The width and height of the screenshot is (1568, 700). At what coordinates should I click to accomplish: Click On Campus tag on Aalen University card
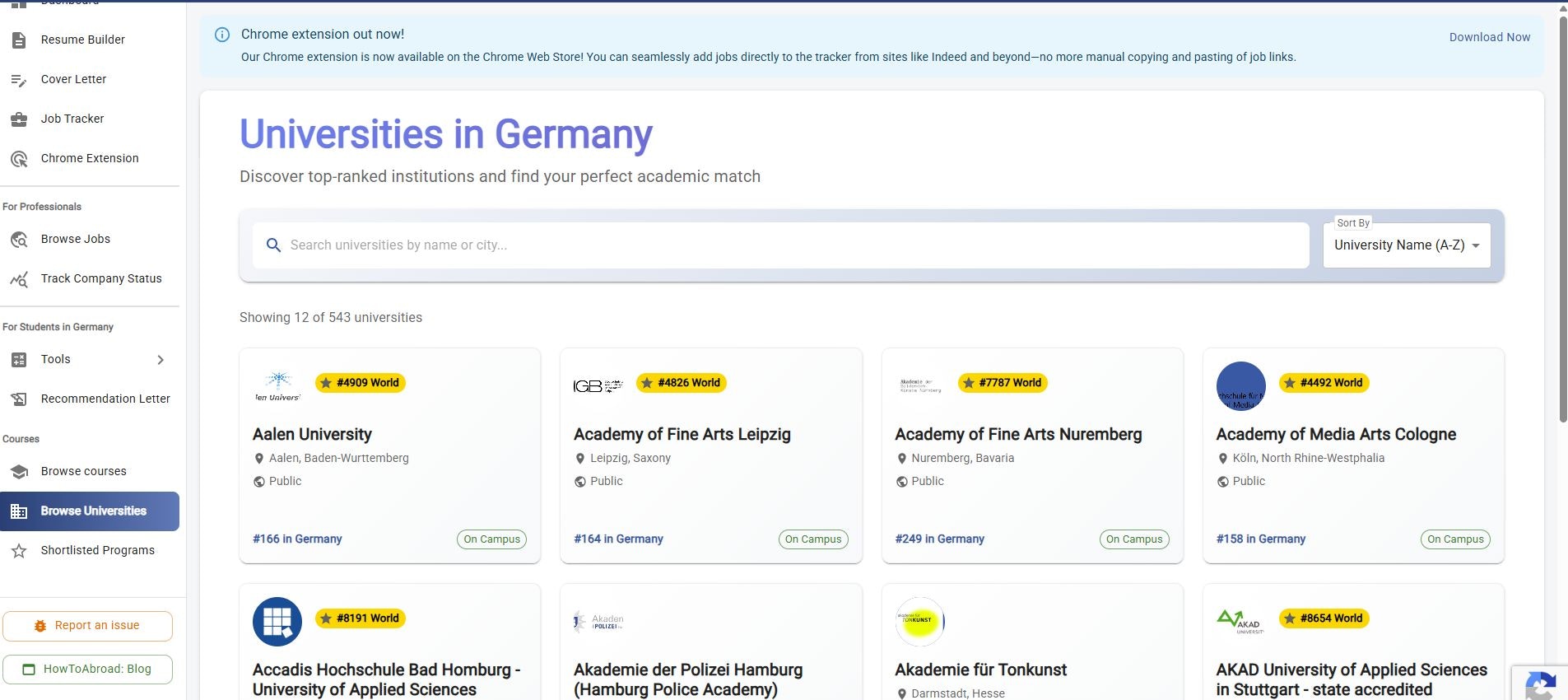[491, 539]
